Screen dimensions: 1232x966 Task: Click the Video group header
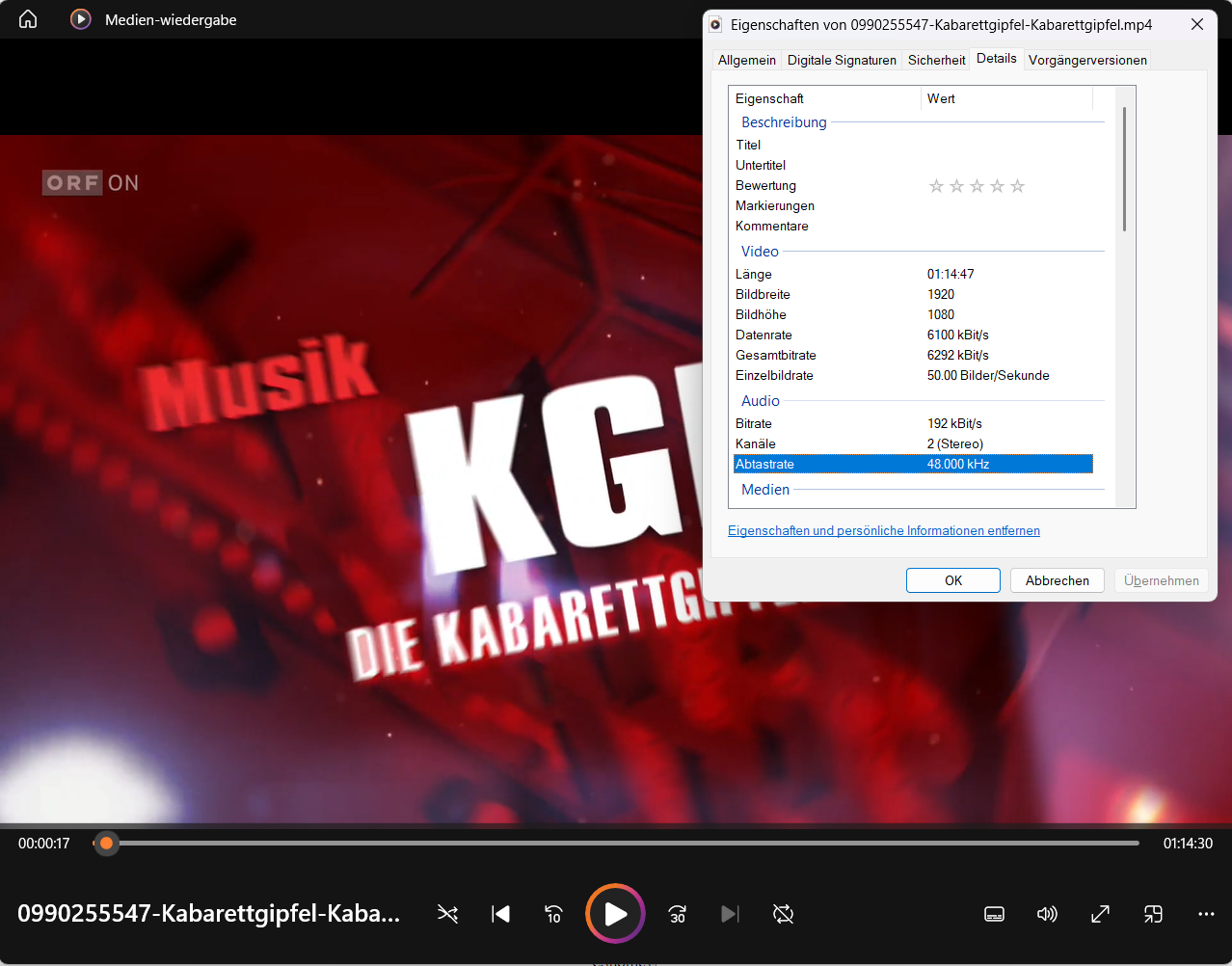pos(760,252)
